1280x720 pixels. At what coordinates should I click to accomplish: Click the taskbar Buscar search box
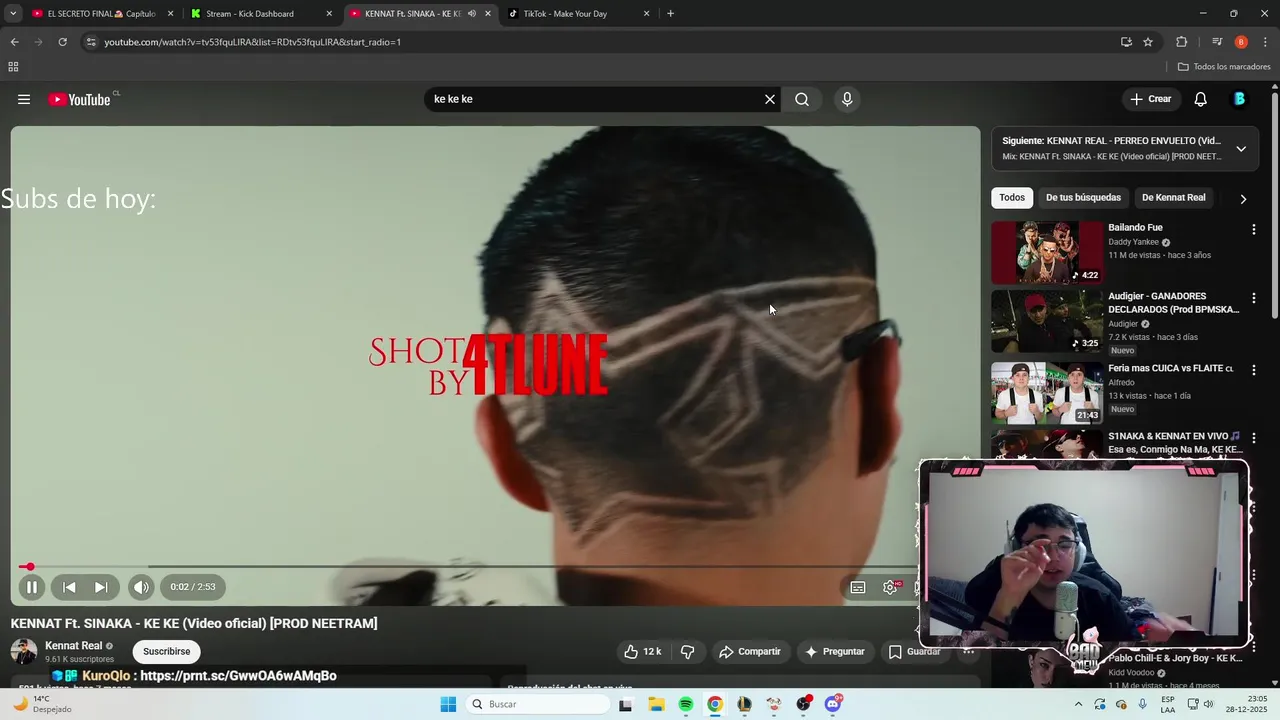[x=537, y=704]
